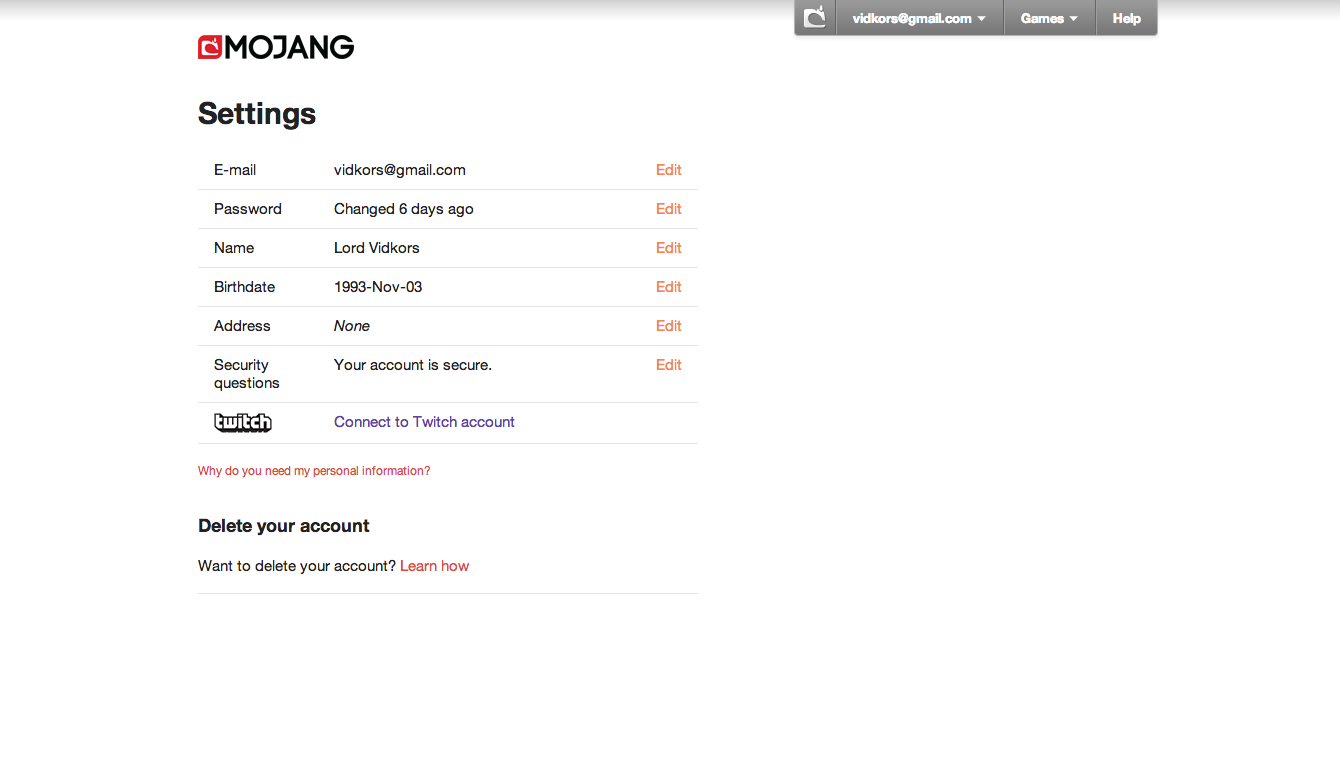Click the Mojang icon in top navigation bar
Image resolution: width=1340 pixels, height=776 pixels.
[x=815, y=18]
